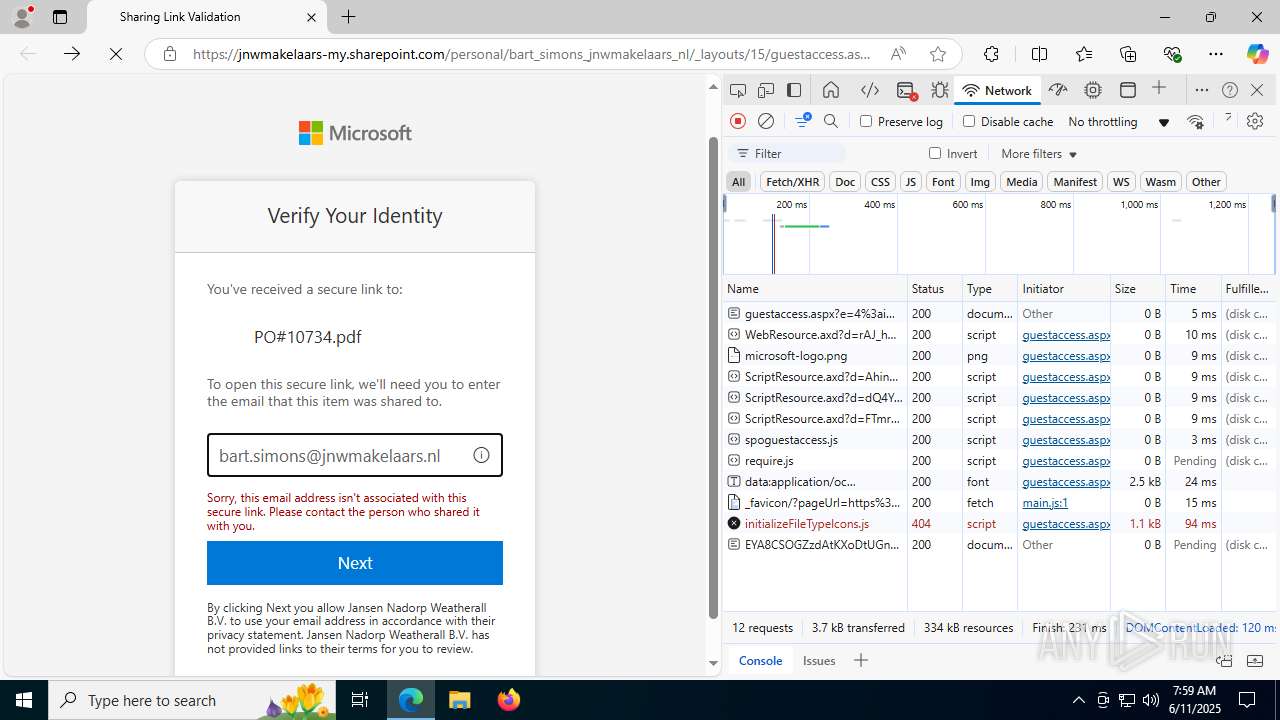The height and width of the screenshot is (720, 1280).
Task: Open Edge Settings and more menu
Action: click(x=1215, y=54)
